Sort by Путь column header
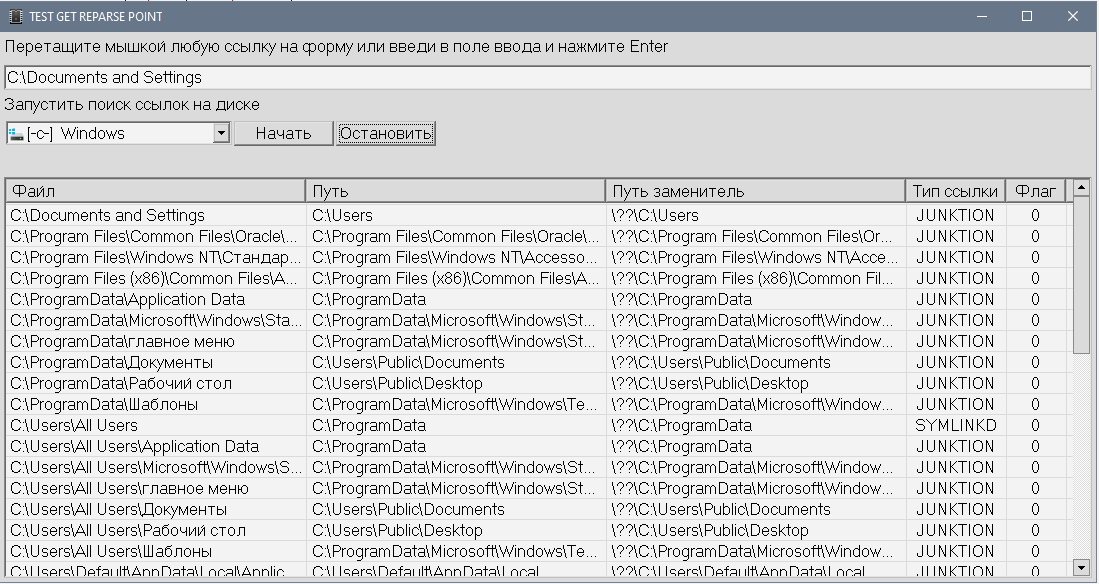This screenshot has height=584, width=1099. [455, 191]
